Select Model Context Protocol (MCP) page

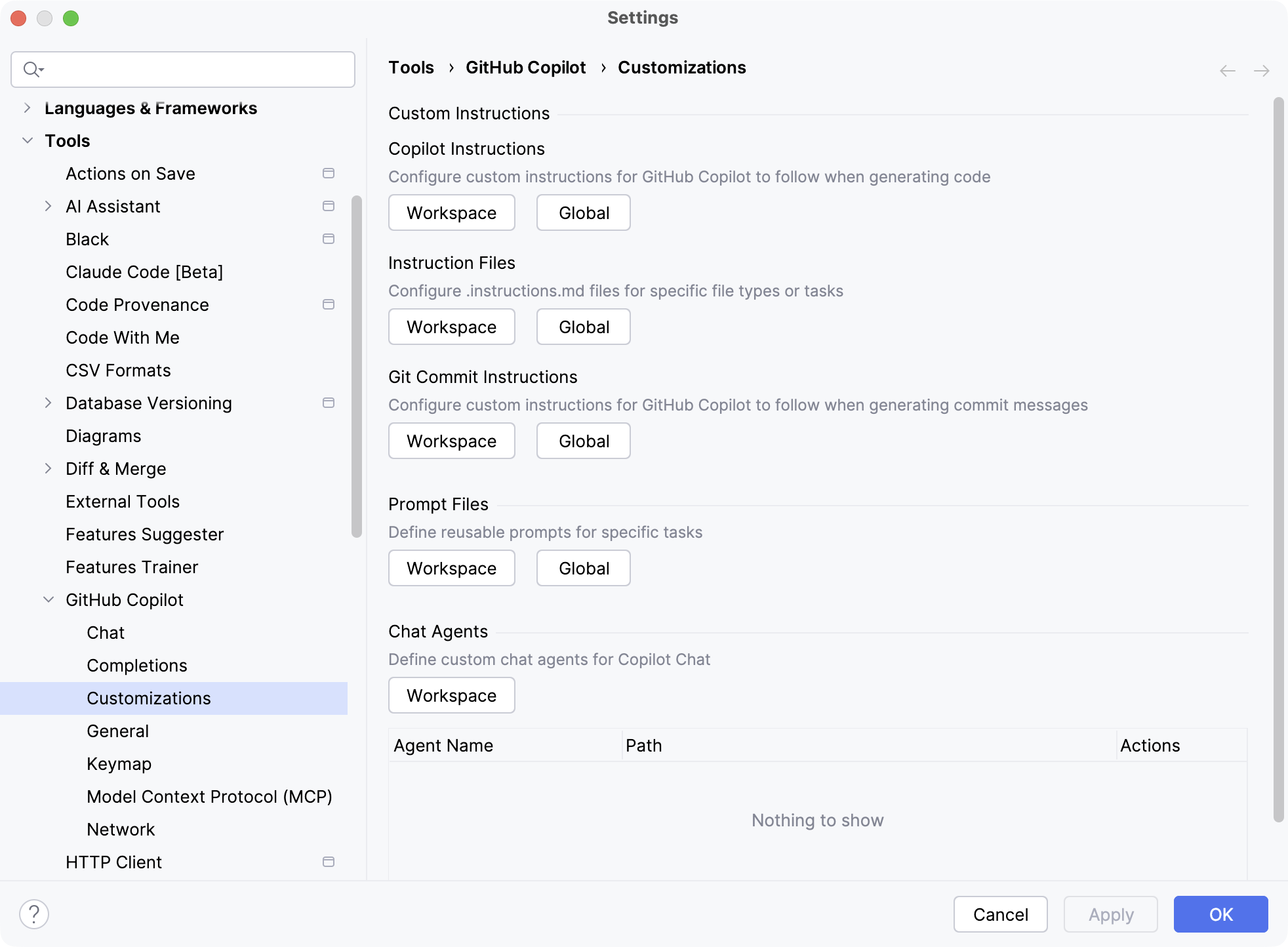coord(209,796)
